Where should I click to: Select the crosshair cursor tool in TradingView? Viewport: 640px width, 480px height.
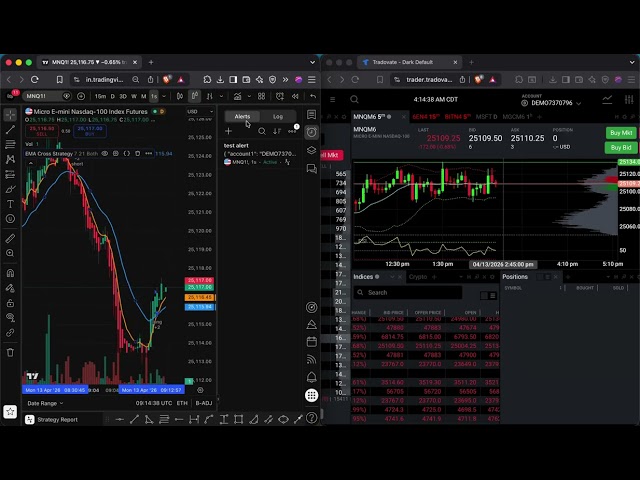10,115
